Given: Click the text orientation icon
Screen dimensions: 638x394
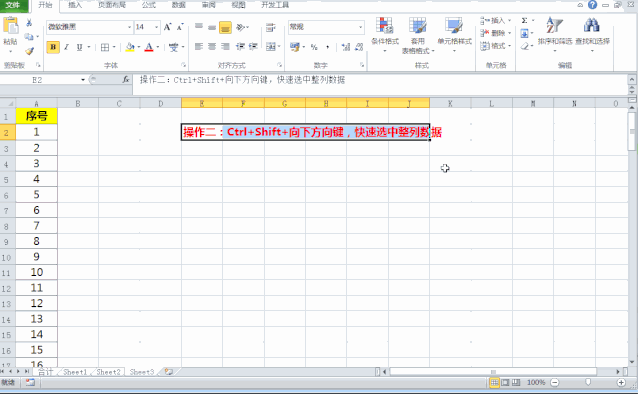Looking at the screenshot, I should coord(240,27).
